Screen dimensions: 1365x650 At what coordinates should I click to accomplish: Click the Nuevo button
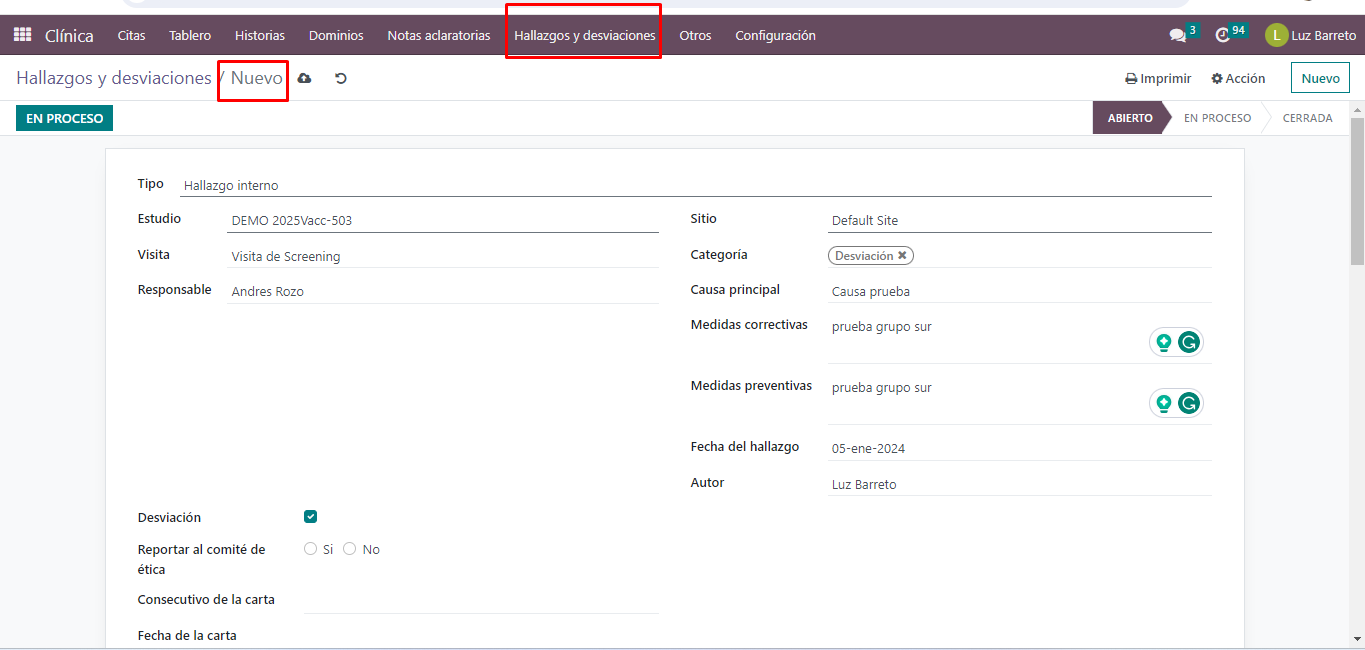pos(1320,78)
